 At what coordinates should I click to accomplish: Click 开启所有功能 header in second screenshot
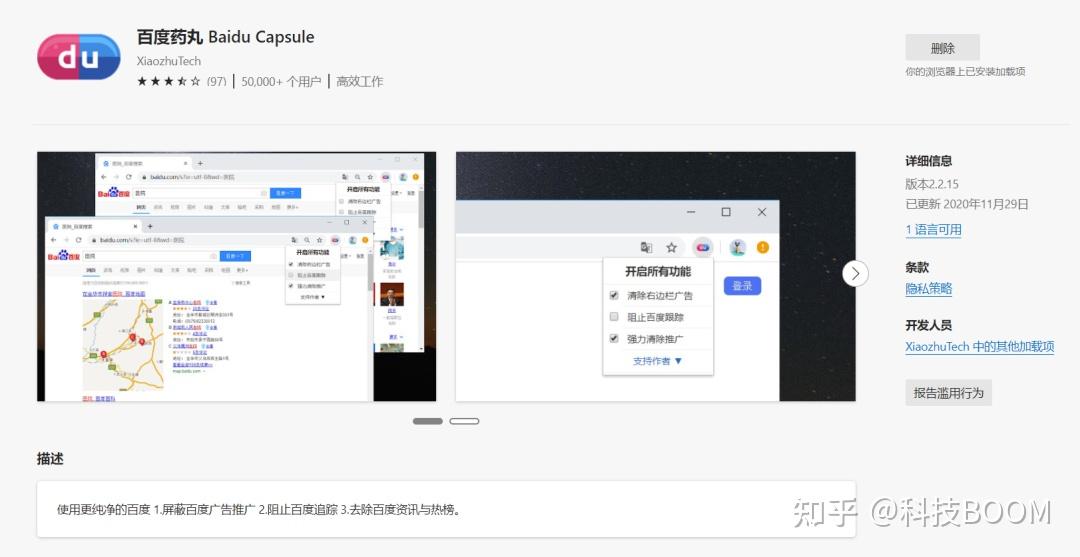point(658,271)
